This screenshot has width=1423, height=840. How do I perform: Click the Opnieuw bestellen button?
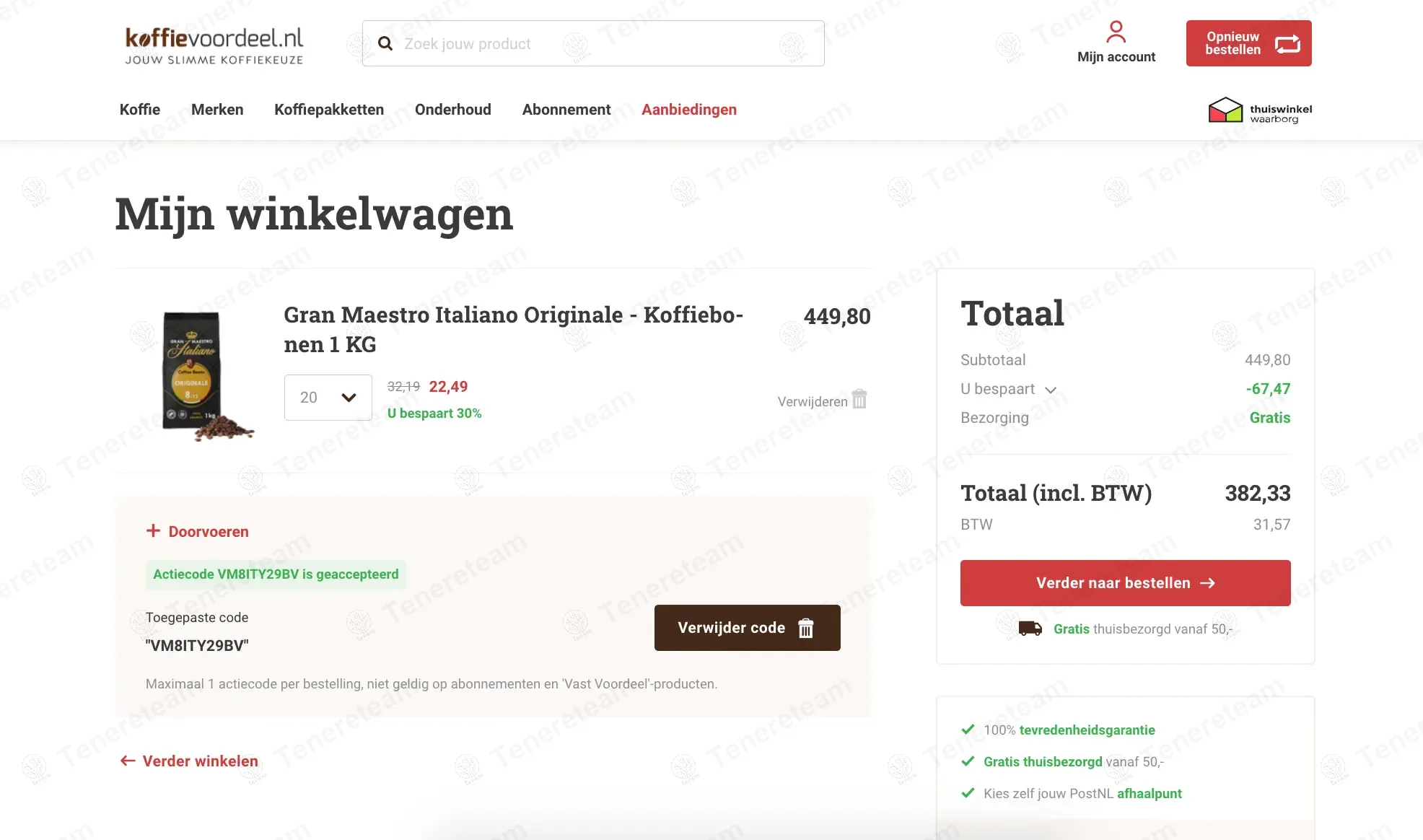click(1248, 43)
